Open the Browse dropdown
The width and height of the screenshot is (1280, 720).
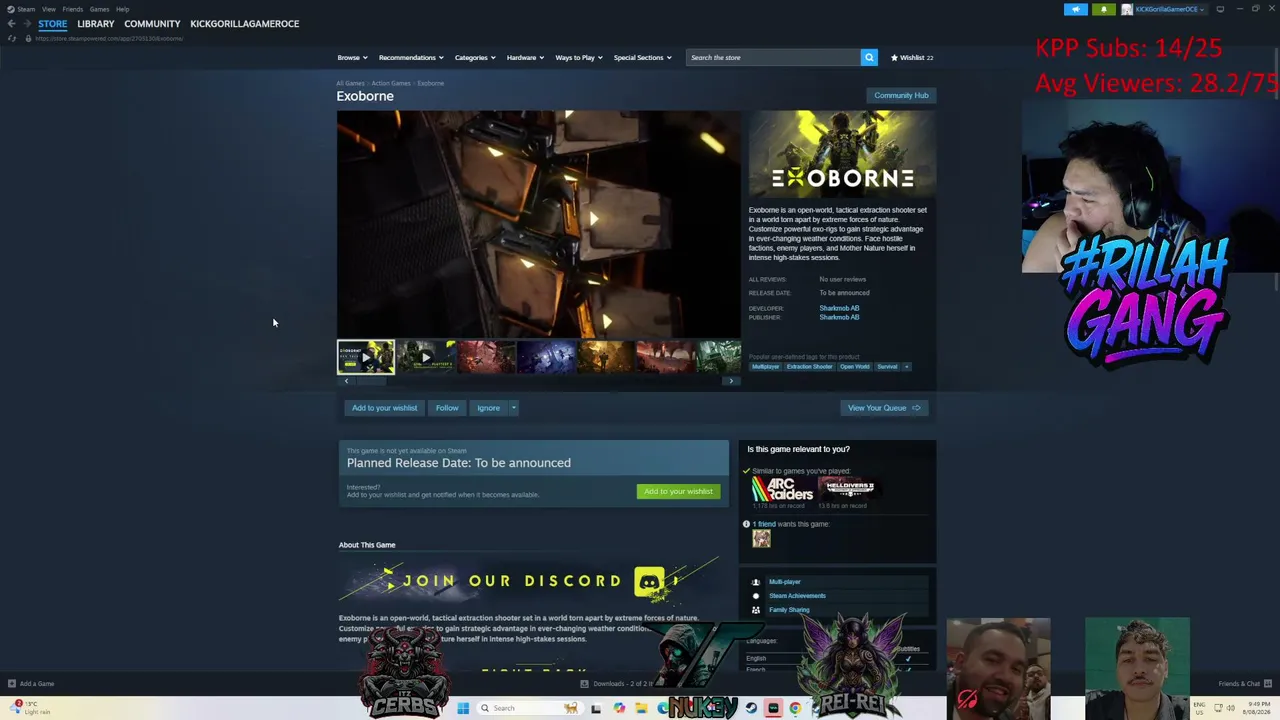352,57
